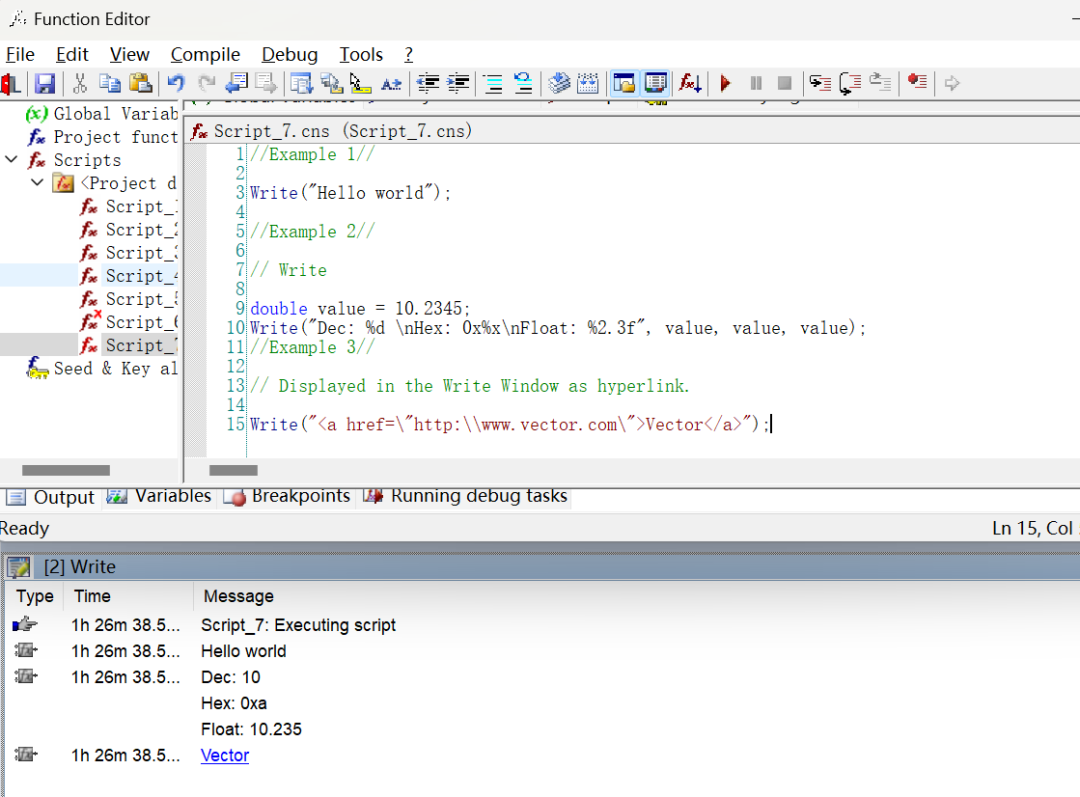
Task: Collapse the Project folder tree node
Action: (37, 183)
